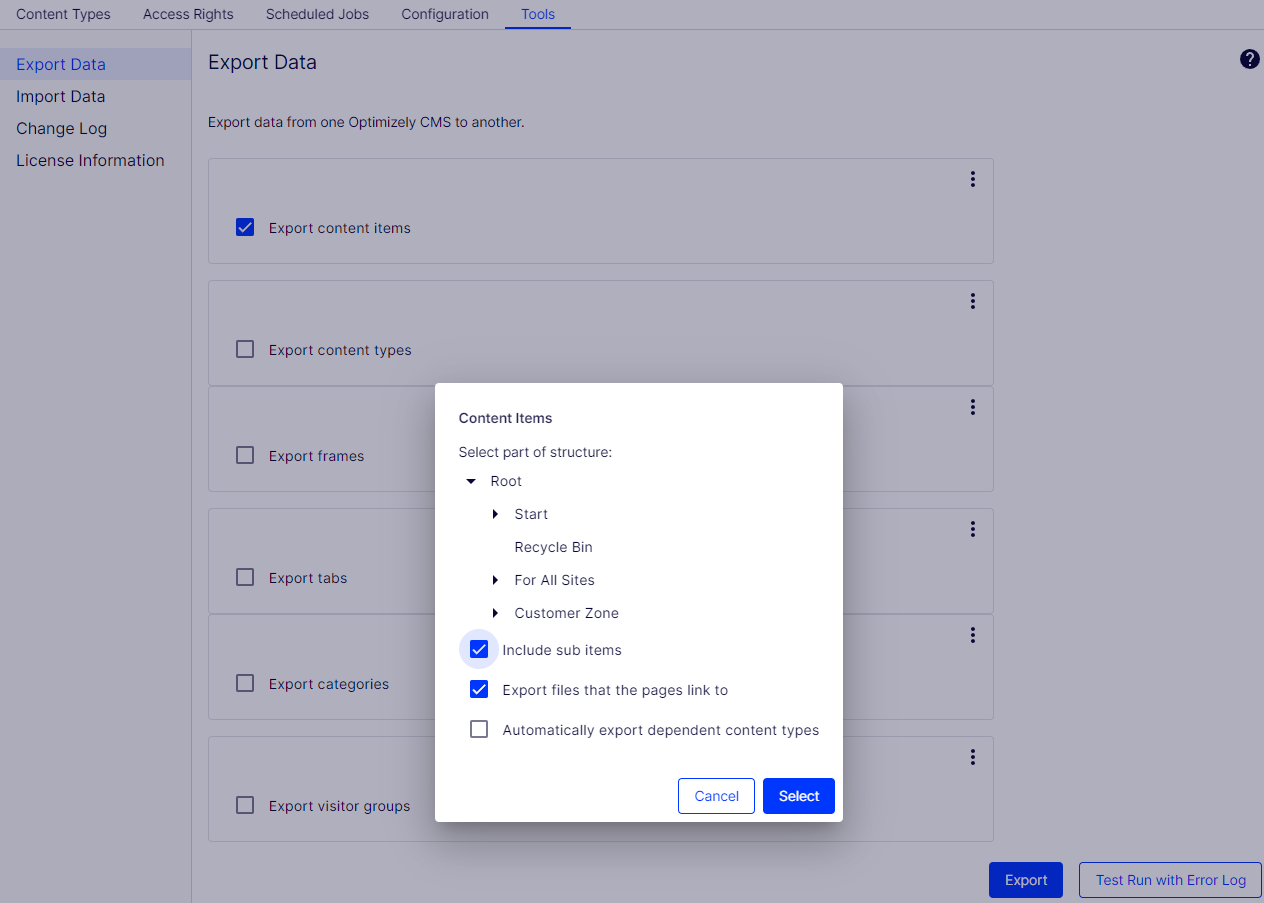Viewport: 1264px width, 903px height.
Task: Open Change Log in the sidebar
Action: 95,128
